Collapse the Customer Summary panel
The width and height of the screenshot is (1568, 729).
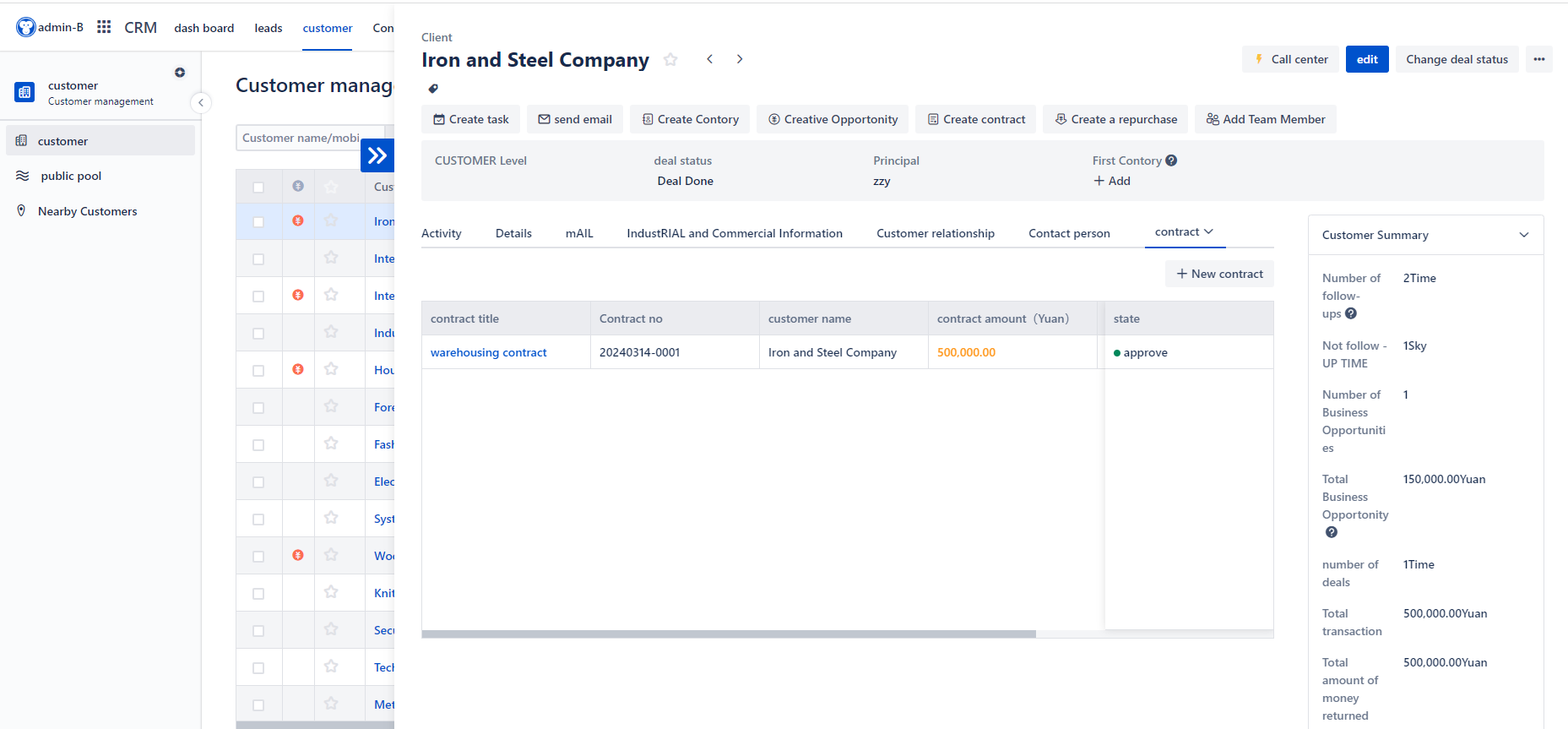click(x=1523, y=235)
